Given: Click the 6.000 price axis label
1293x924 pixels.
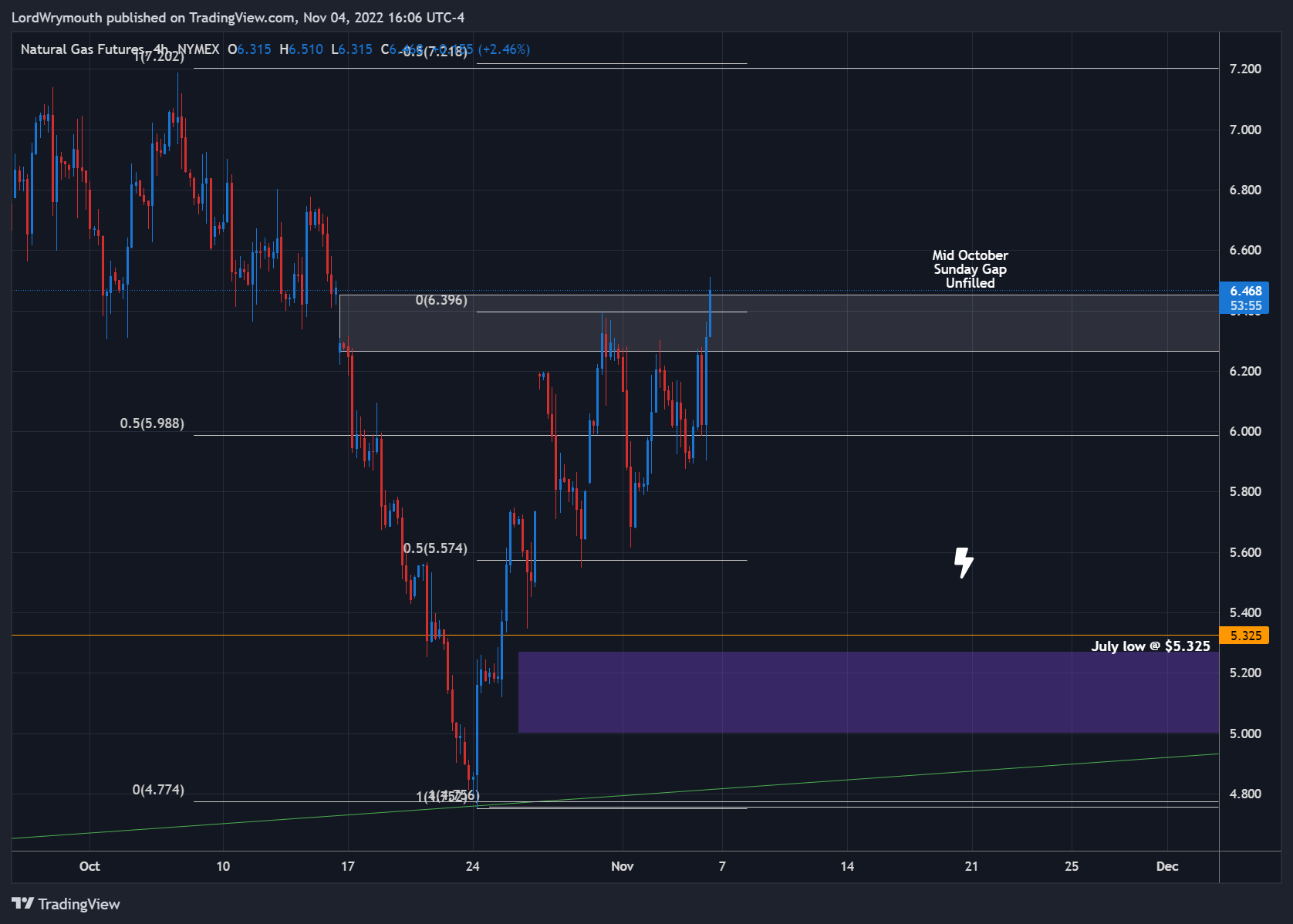Looking at the screenshot, I should 1245,431.
